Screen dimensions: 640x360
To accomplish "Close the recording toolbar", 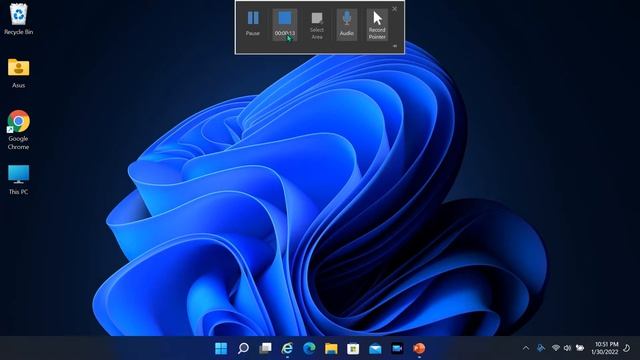I will tap(394, 9).
